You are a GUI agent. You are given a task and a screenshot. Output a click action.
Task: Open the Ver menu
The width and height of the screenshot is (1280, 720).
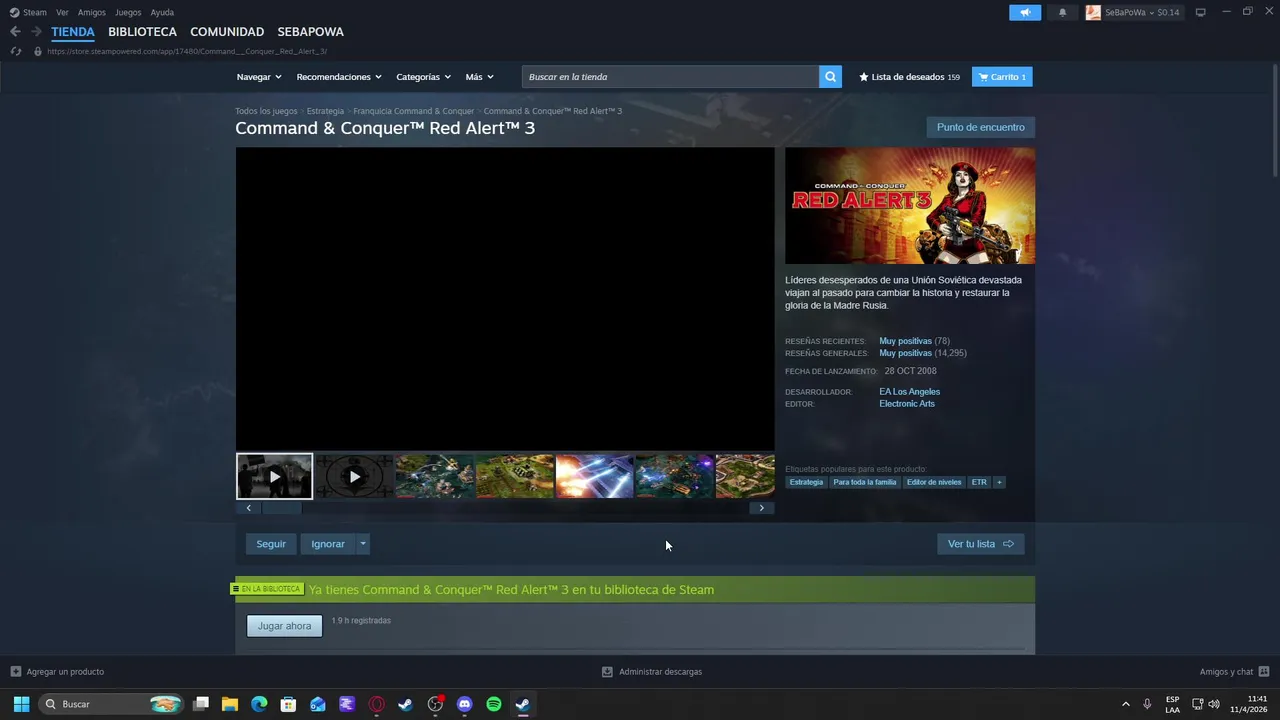(x=62, y=12)
